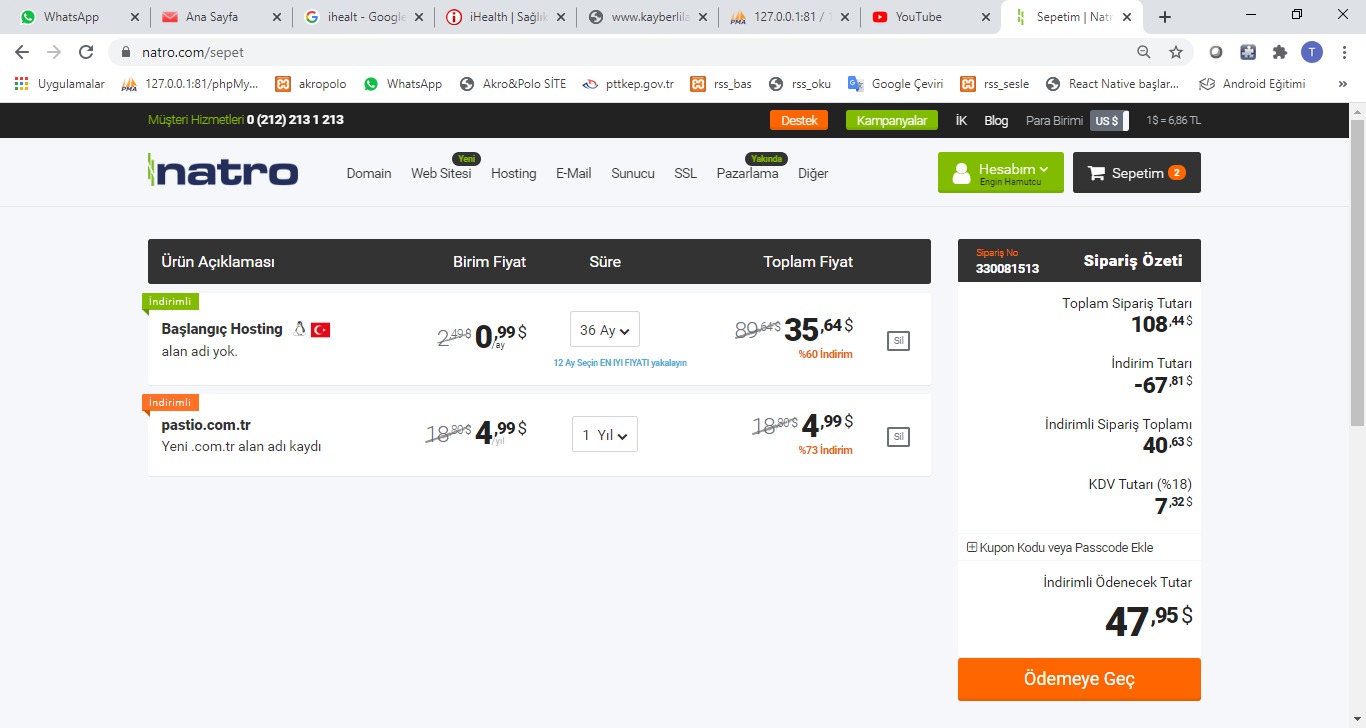
Task: Open the 1 Yıl duration dropdown
Action: pos(604,435)
